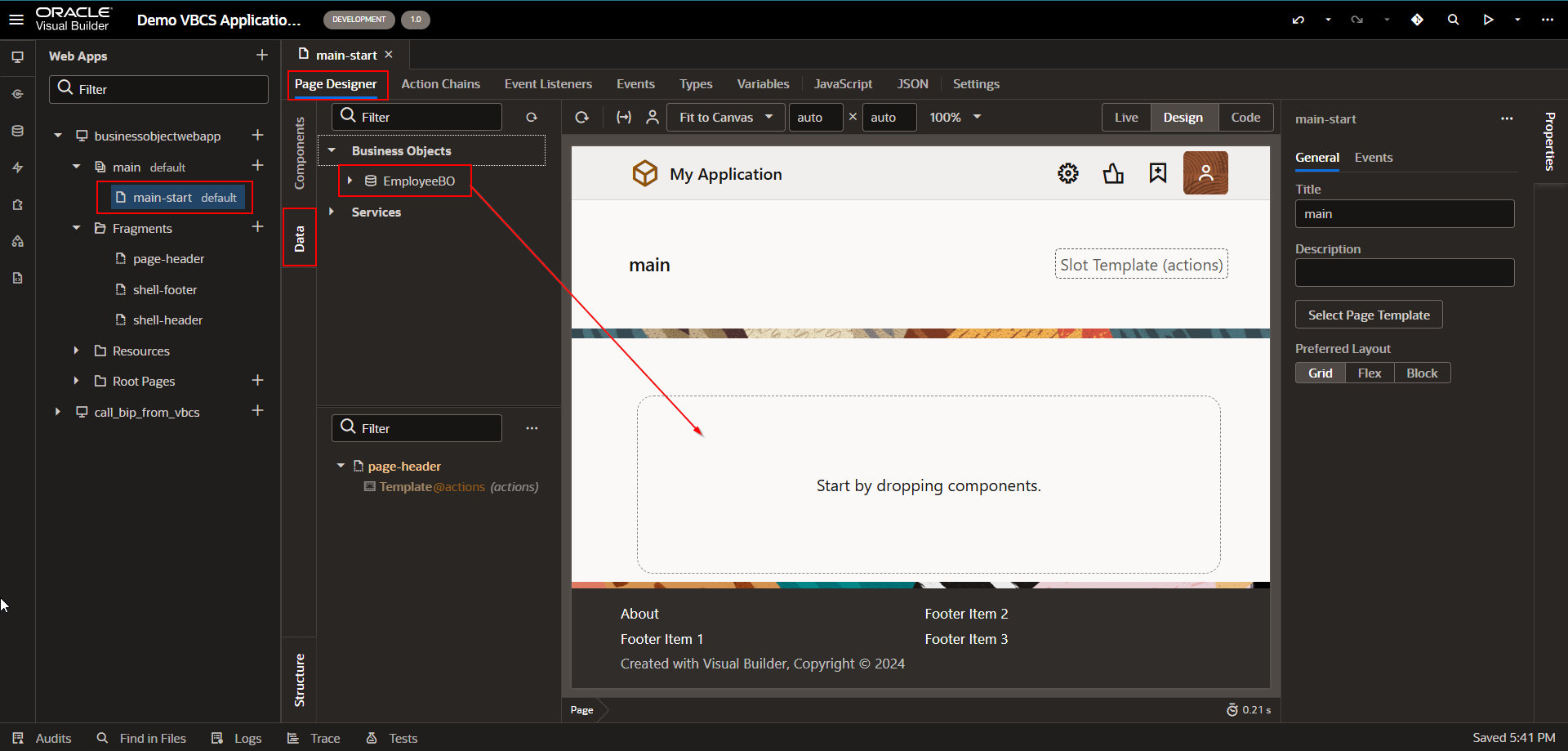Add new web app plus icon
Viewport: 1568px width, 751px height.
[261, 55]
